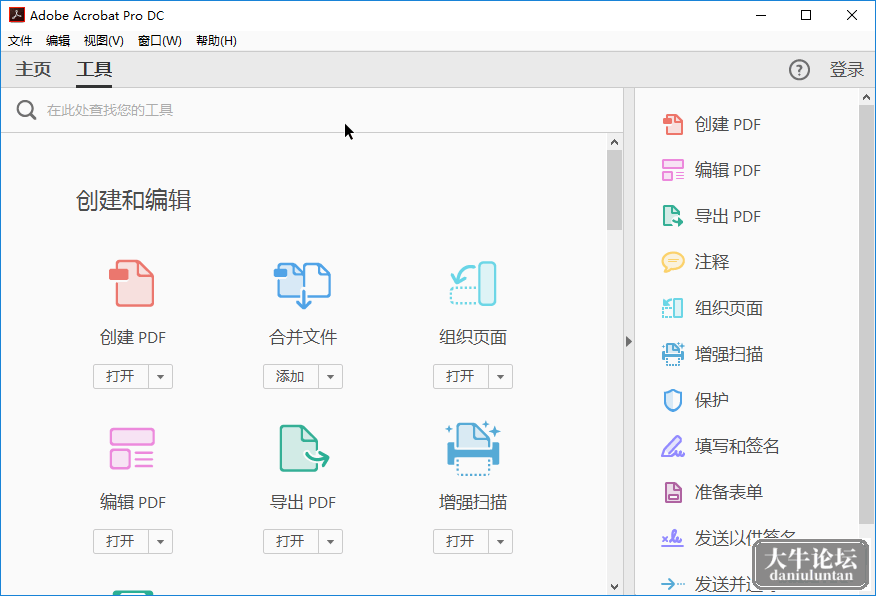Image resolution: width=876 pixels, height=596 pixels.
Task: Click 准备表单 label in right sidebar
Action: tap(729, 492)
